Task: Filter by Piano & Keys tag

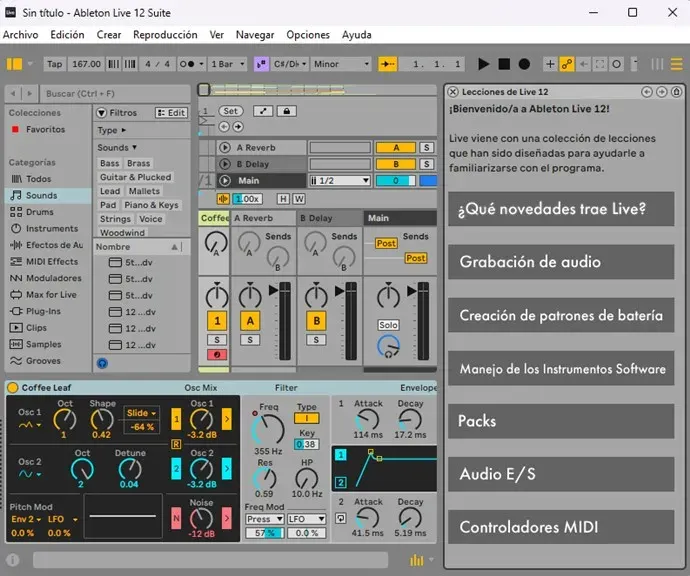Action: click(151, 205)
